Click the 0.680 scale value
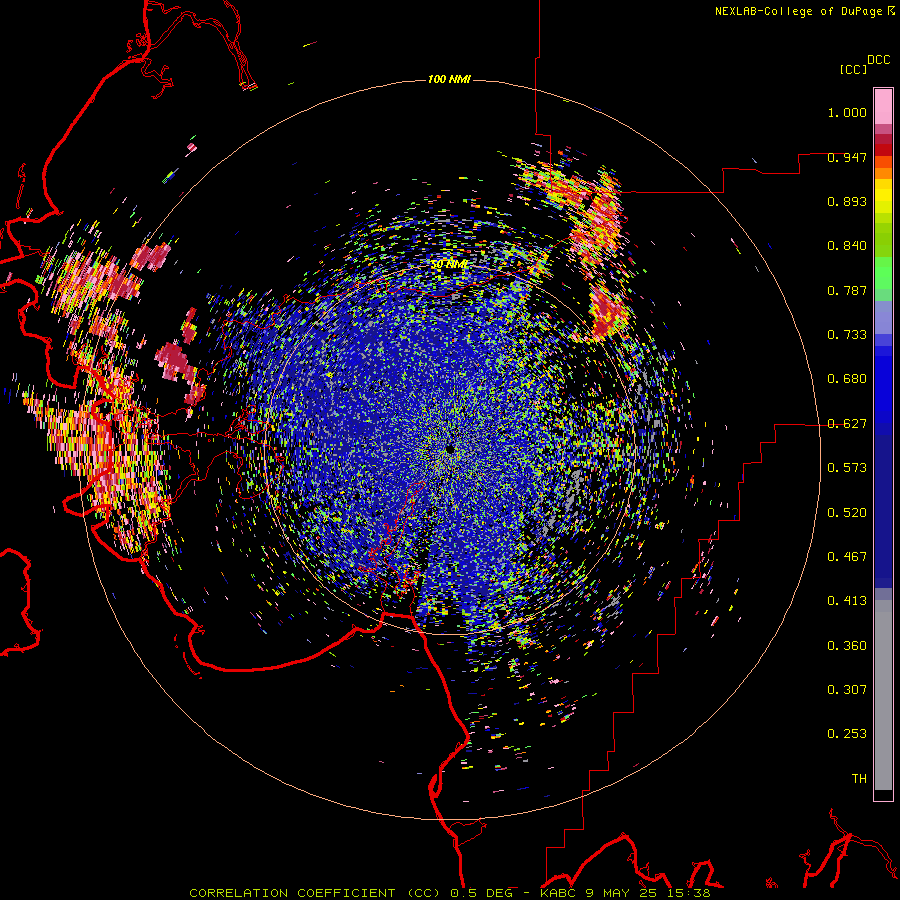Image resolution: width=900 pixels, height=900 pixels. click(x=847, y=379)
